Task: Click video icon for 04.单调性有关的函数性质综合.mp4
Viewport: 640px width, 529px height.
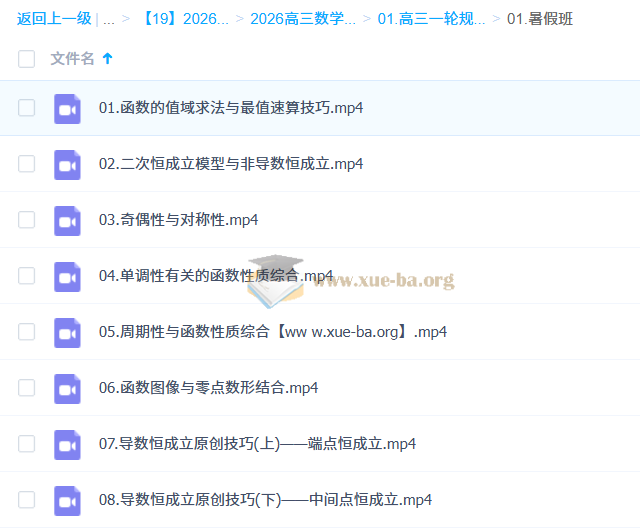Action: tap(67, 276)
